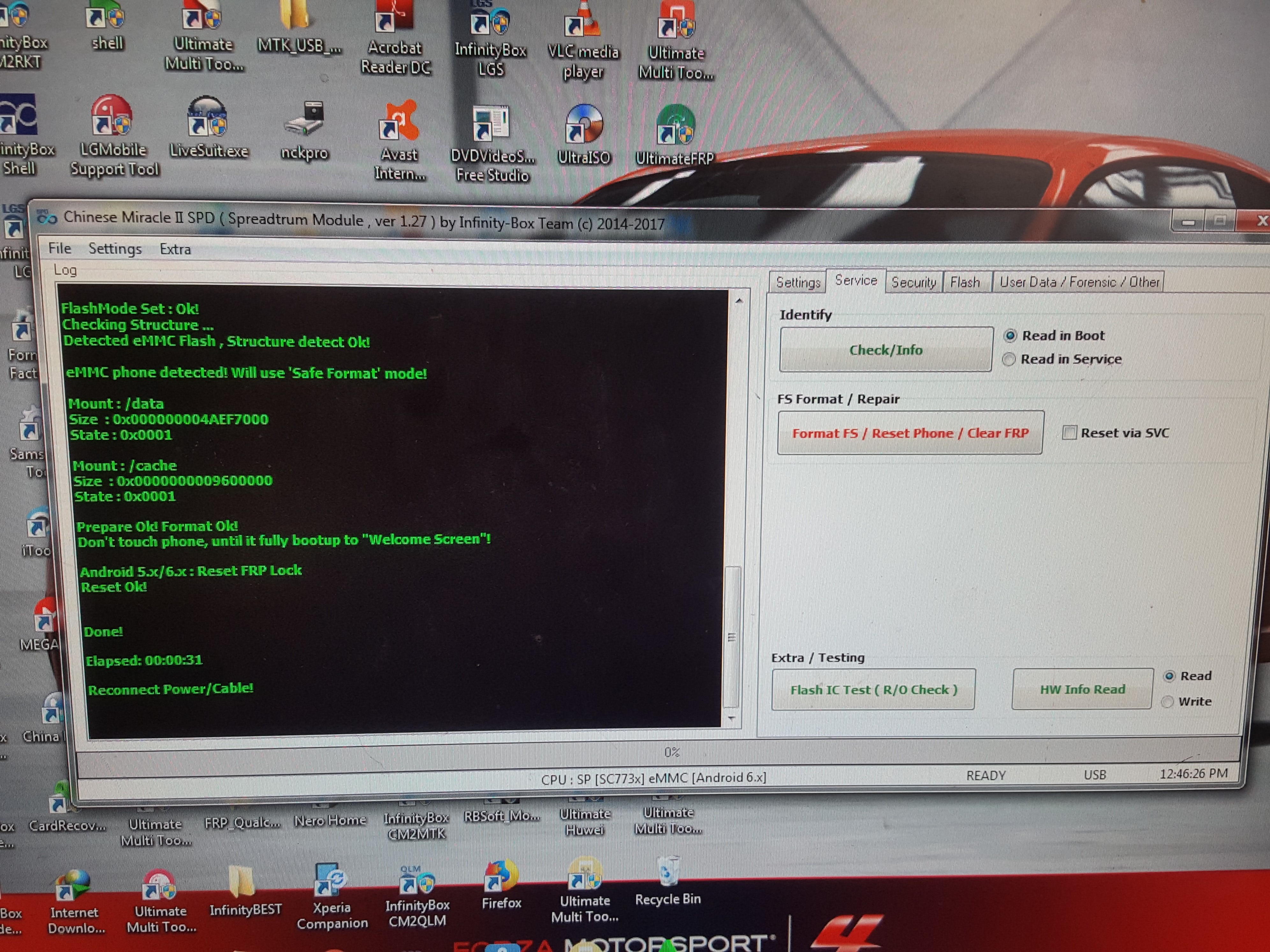1270x952 pixels.
Task: Launch nckpro desktop icon
Action: pyautogui.click(x=304, y=131)
